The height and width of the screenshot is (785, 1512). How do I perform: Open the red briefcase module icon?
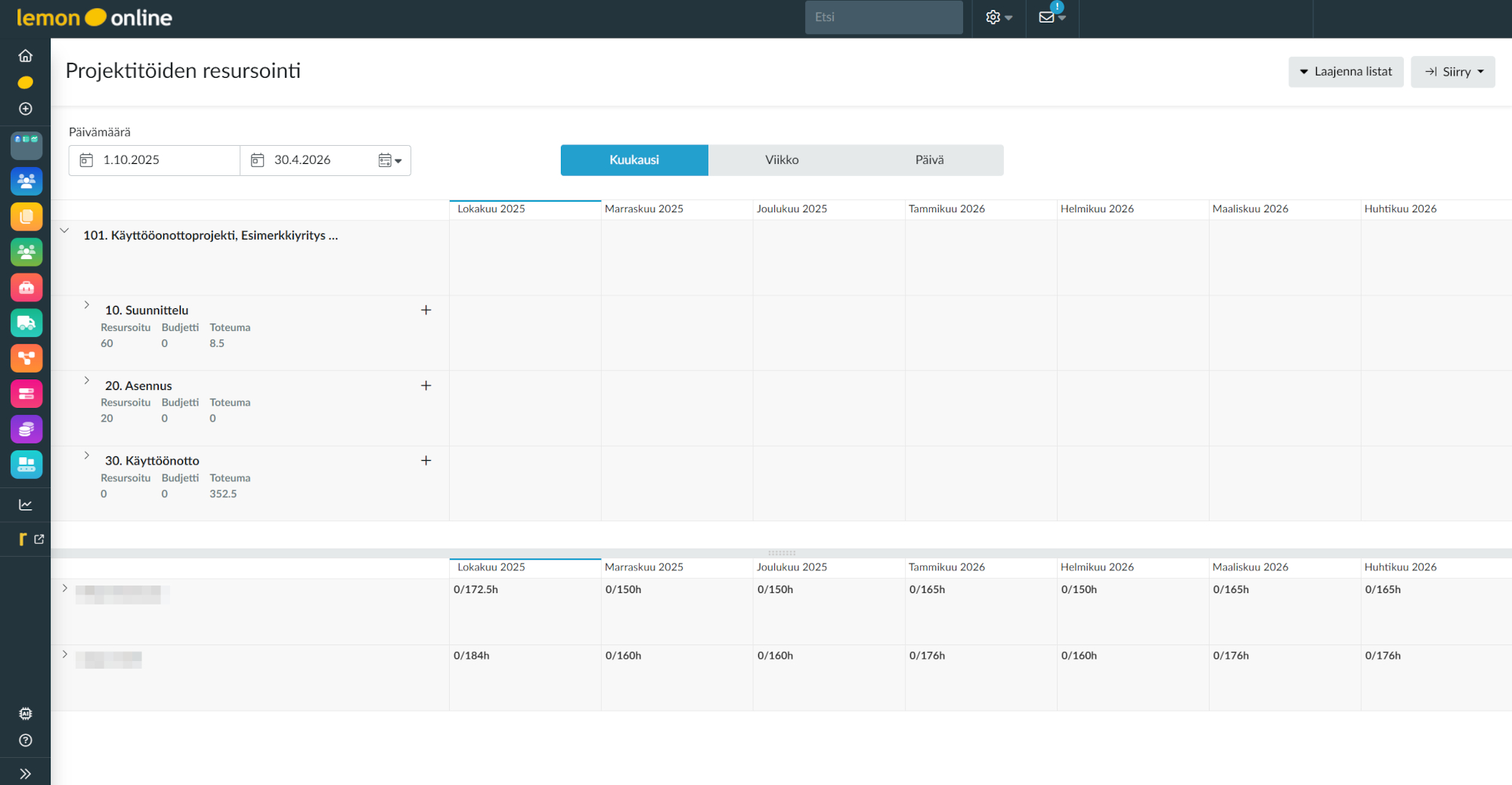coord(26,287)
